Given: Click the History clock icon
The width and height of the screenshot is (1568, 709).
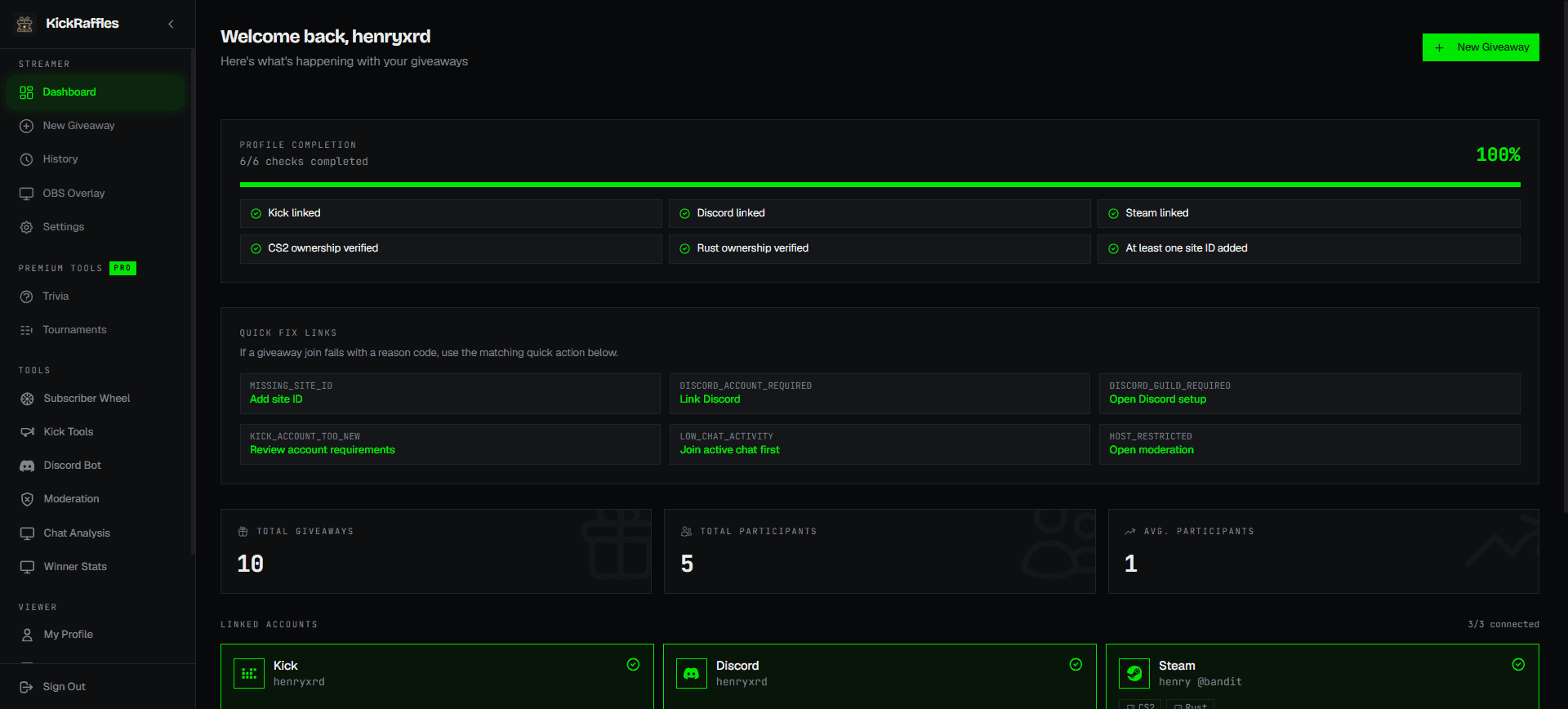Looking at the screenshot, I should 26,159.
